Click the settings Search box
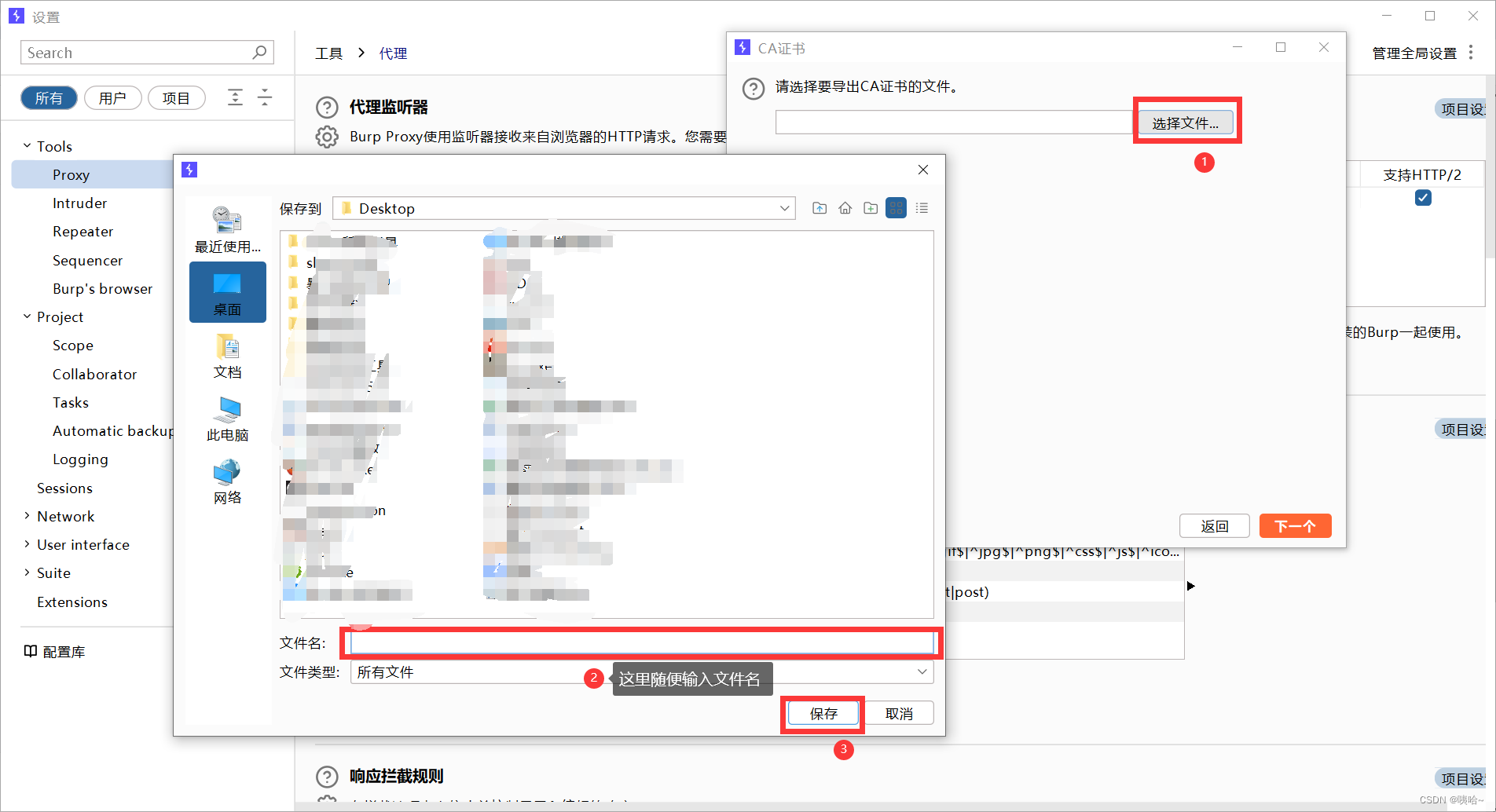 147,53
